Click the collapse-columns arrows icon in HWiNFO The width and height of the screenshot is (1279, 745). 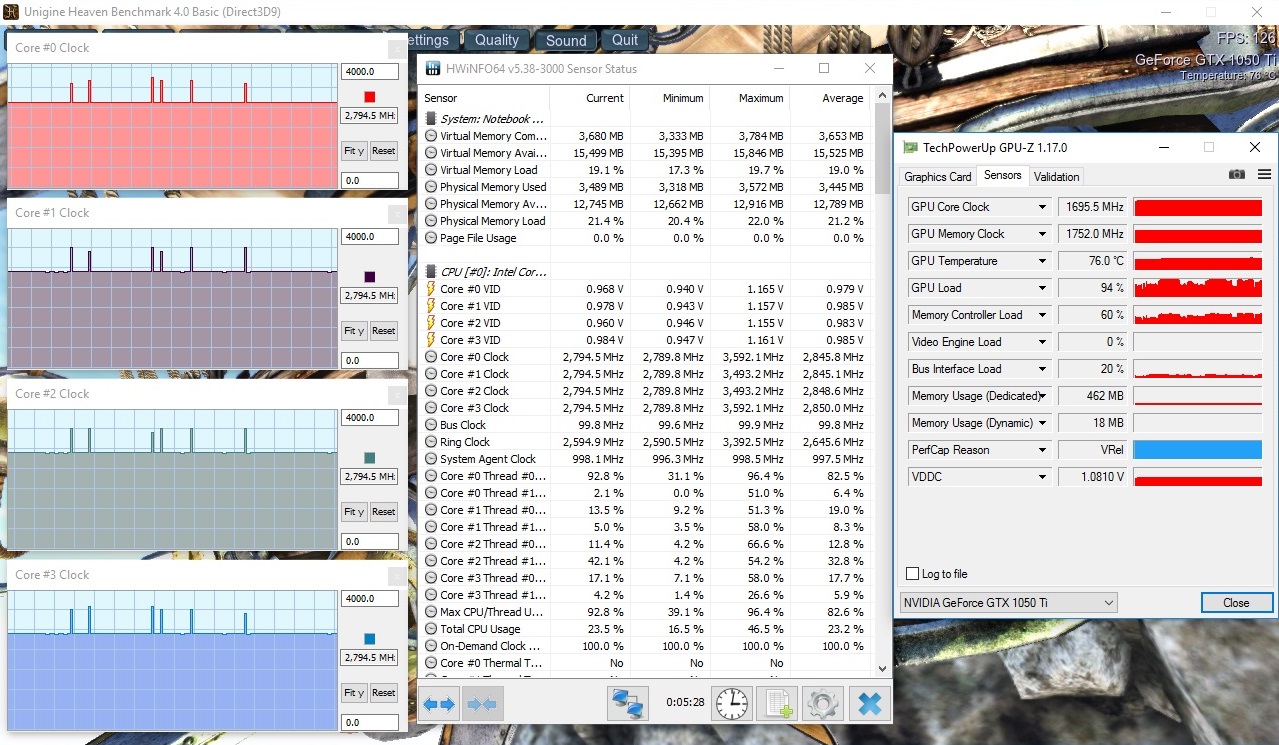pyautogui.click(x=482, y=704)
